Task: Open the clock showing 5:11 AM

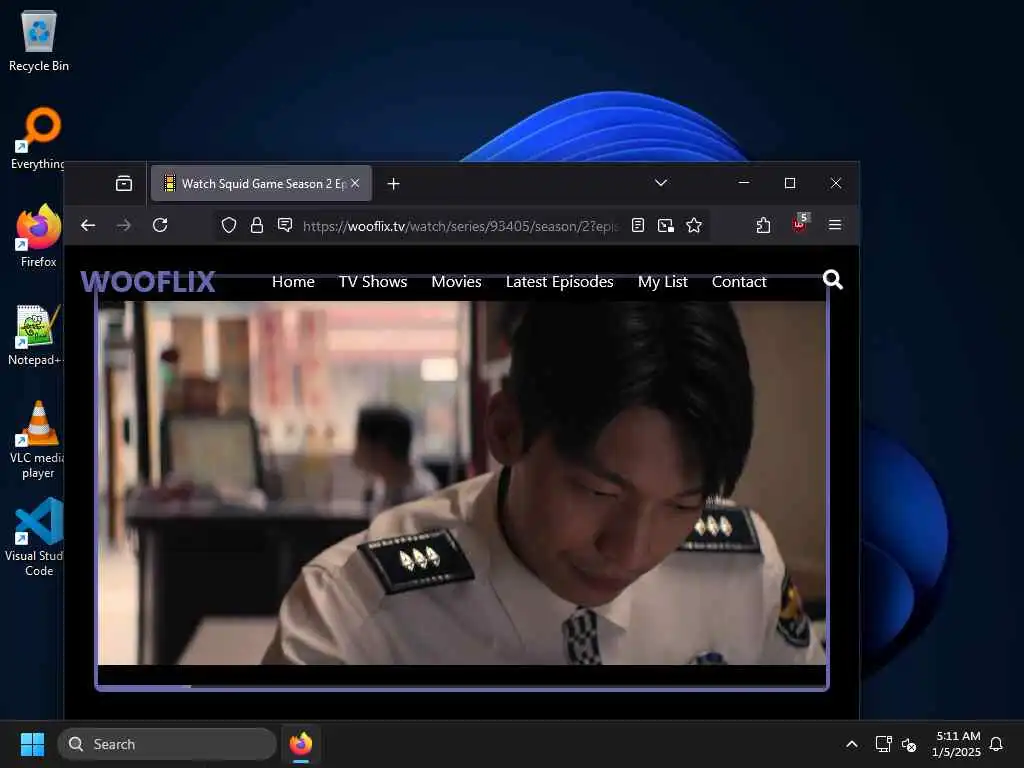Action: [957, 744]
